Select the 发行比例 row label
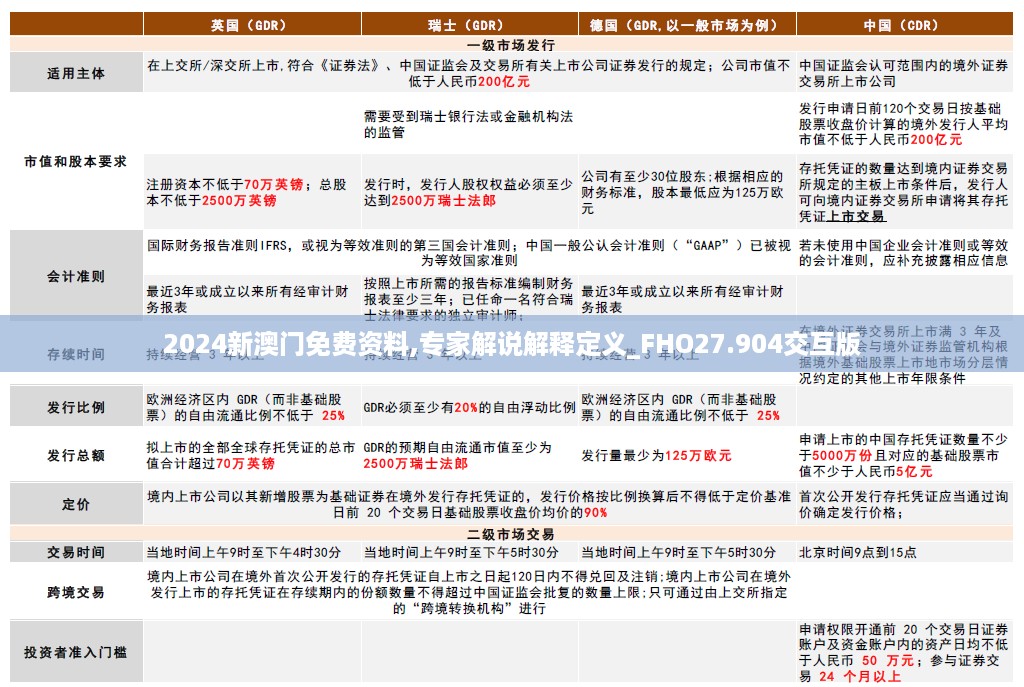Viewport: 1024px width, 687px height. coord(76,405)
